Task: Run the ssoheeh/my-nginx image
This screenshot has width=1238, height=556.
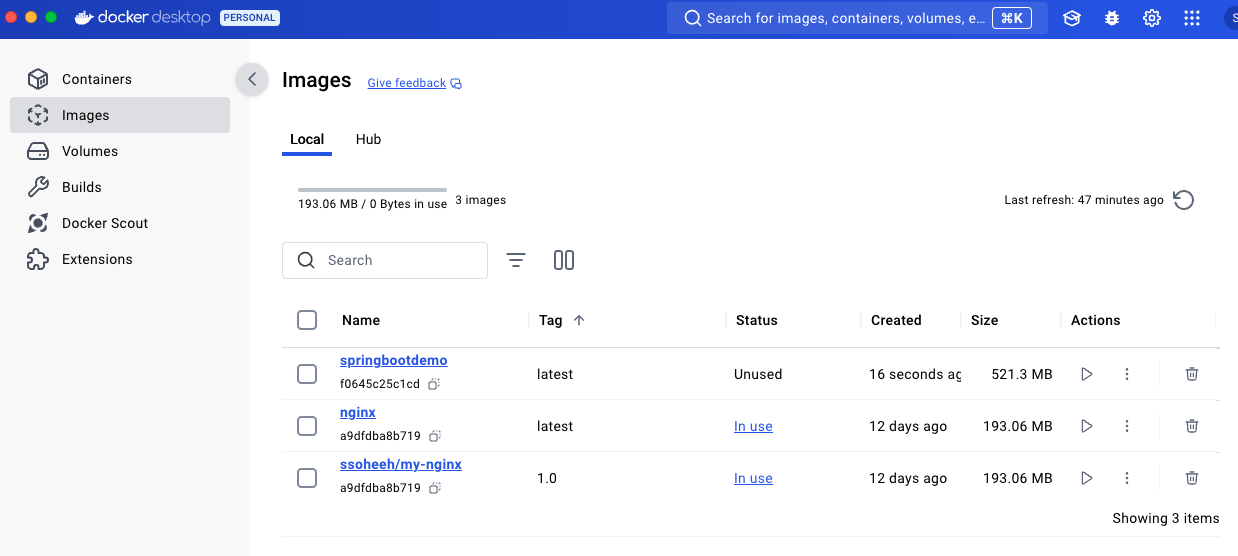Action: pos(1087,478)
